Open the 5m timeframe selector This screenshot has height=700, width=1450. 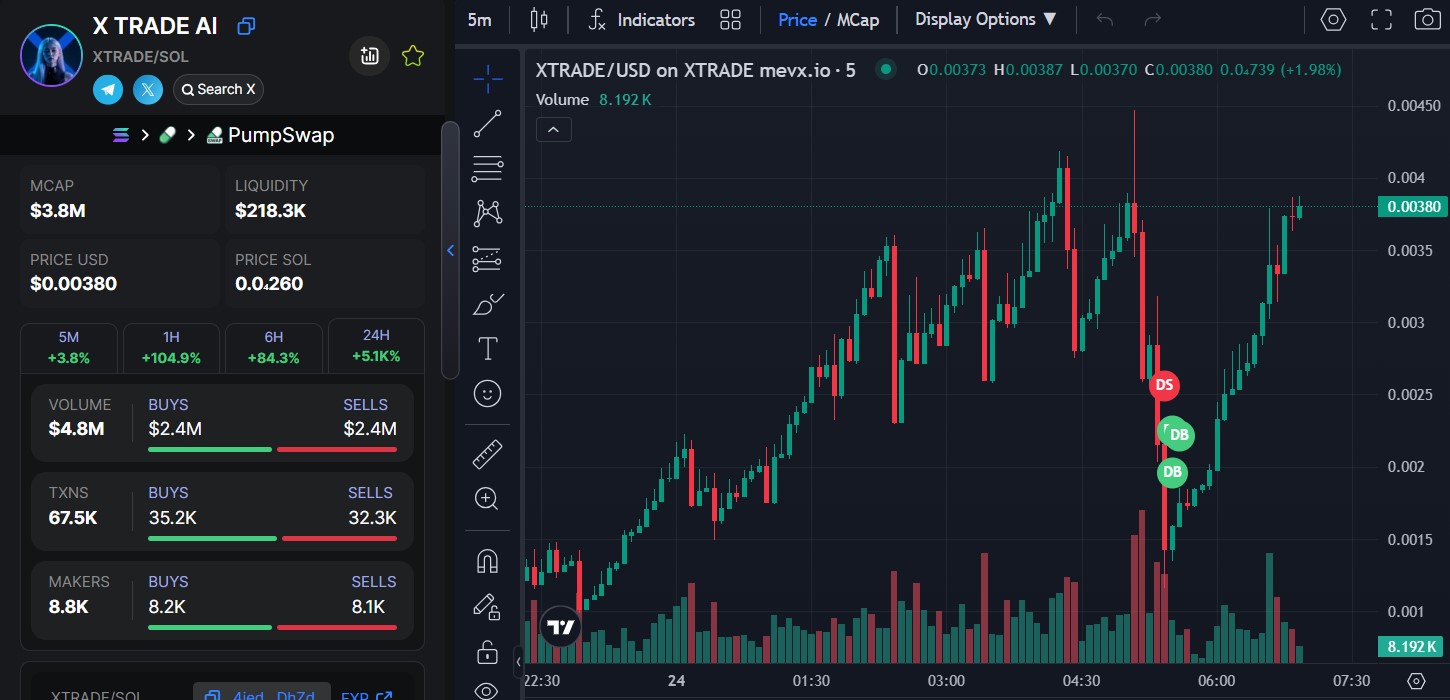click(480, 19)
